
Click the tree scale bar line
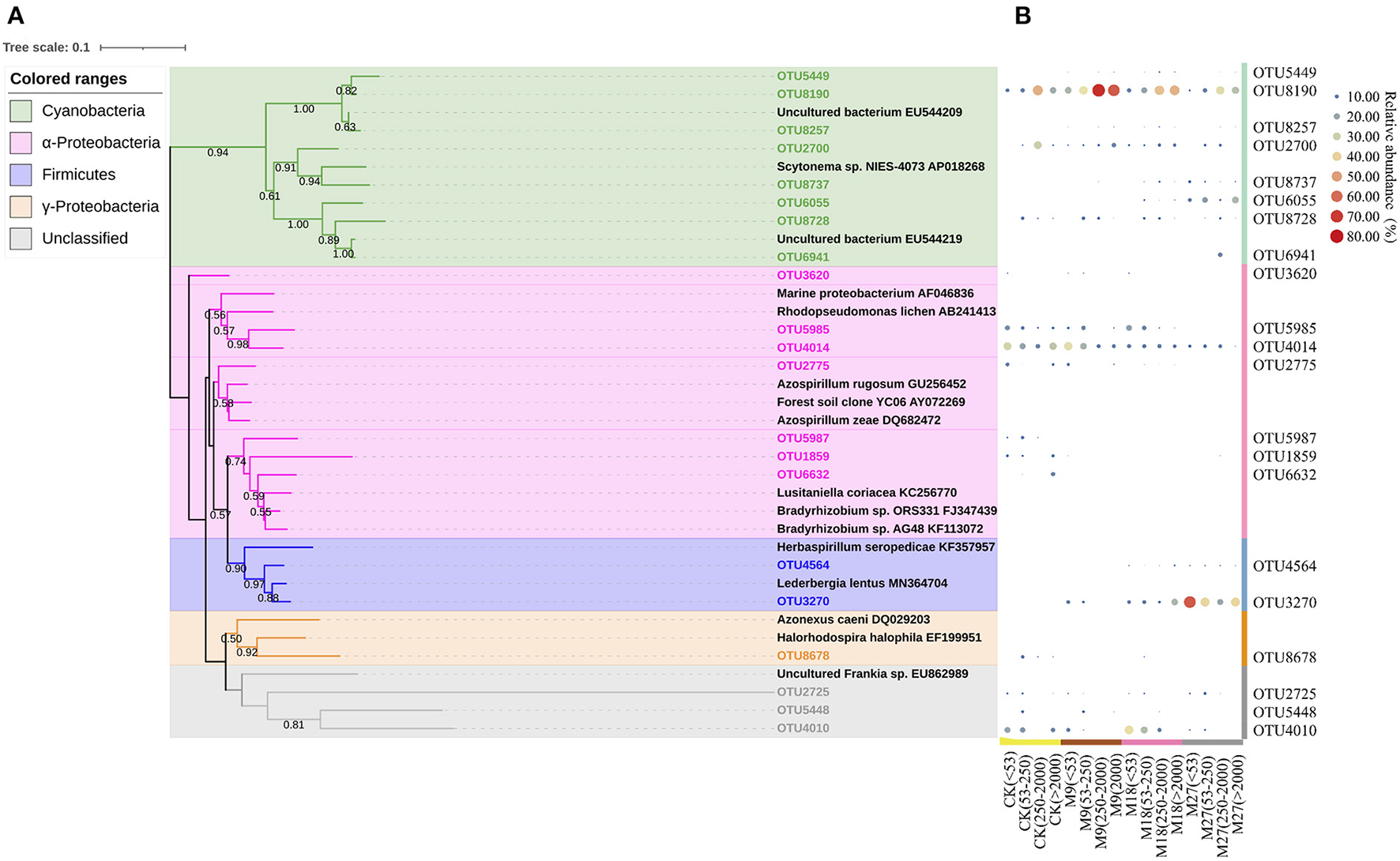pyautogui.click(x=143, y=48)
